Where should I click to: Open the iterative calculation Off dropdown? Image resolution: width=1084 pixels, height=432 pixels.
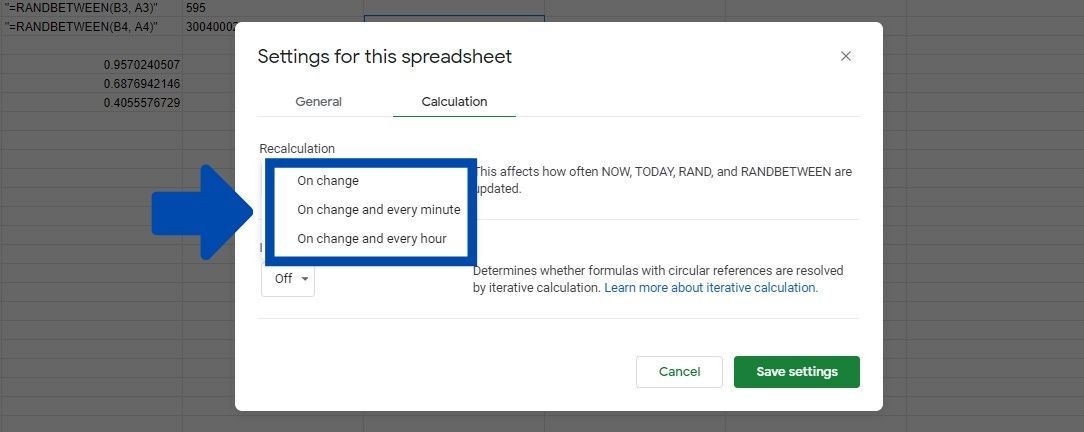pyautogui.click(x=288, y=279)
